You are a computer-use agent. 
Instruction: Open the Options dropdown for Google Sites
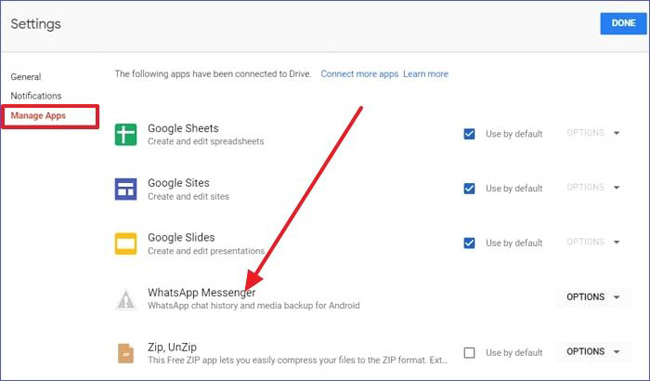[593, 187]
